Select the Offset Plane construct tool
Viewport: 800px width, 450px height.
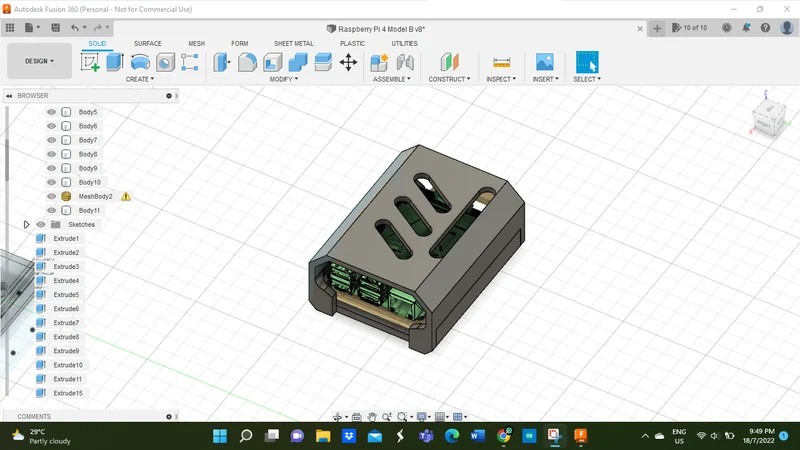(449, 62)
